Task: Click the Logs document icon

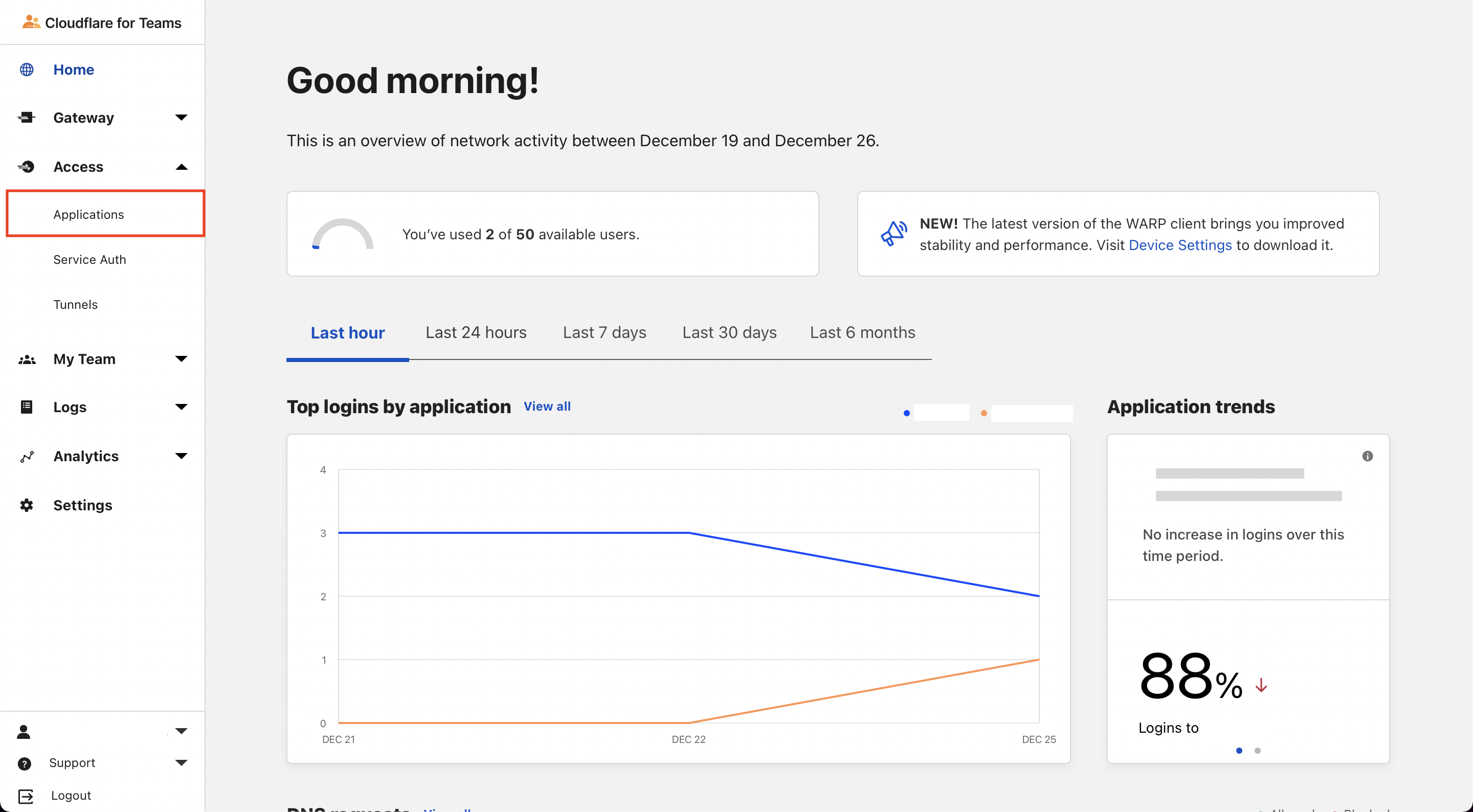Action: [x=26, y=407]
